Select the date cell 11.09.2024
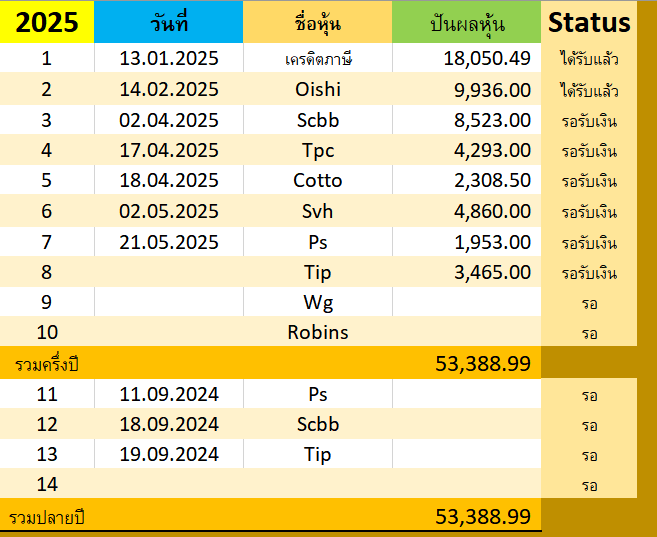657x537 pixels. tap(168, 394)
